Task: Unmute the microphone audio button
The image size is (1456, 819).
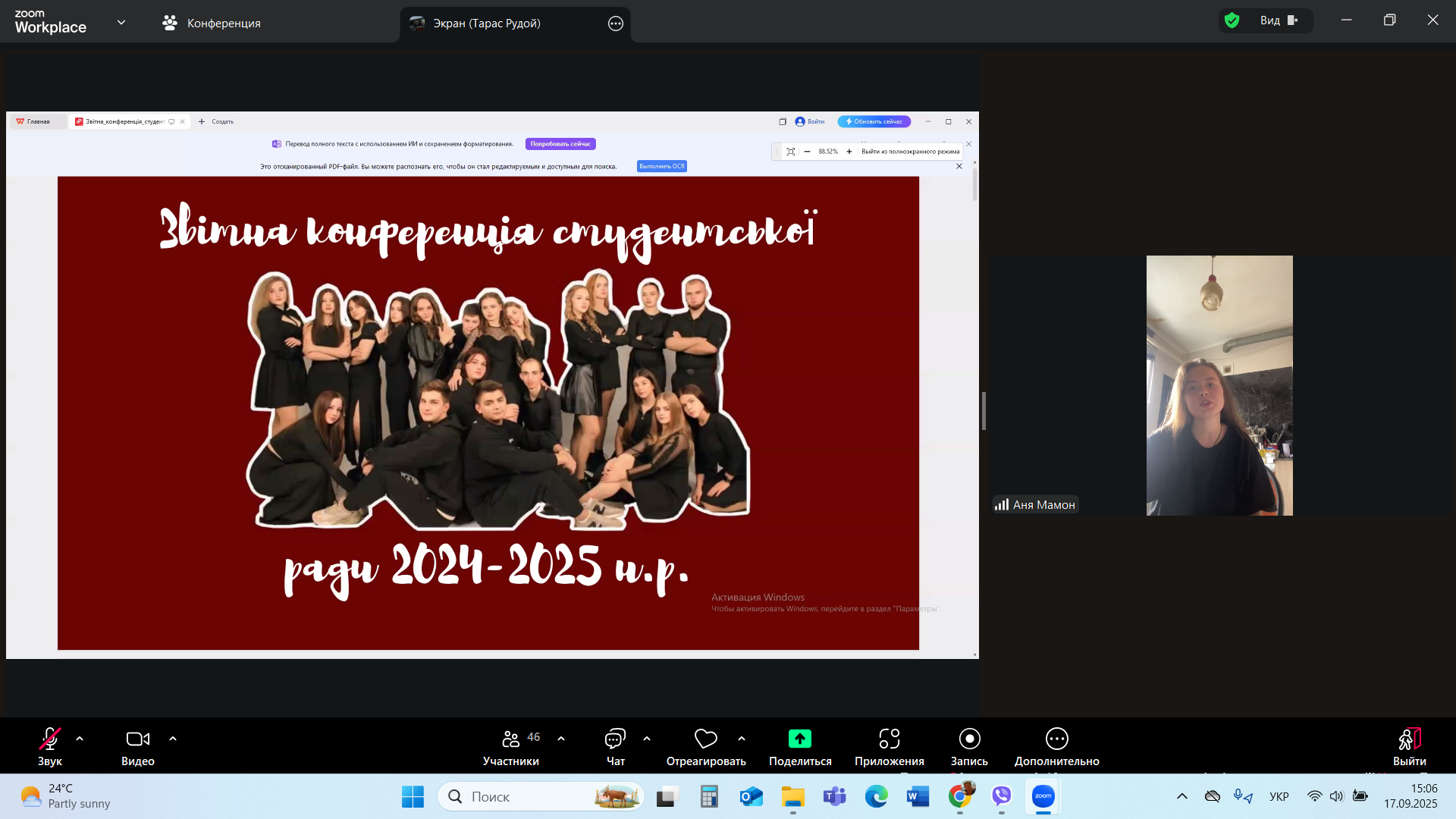Action: pyautogui.click(x=50, y=739)
